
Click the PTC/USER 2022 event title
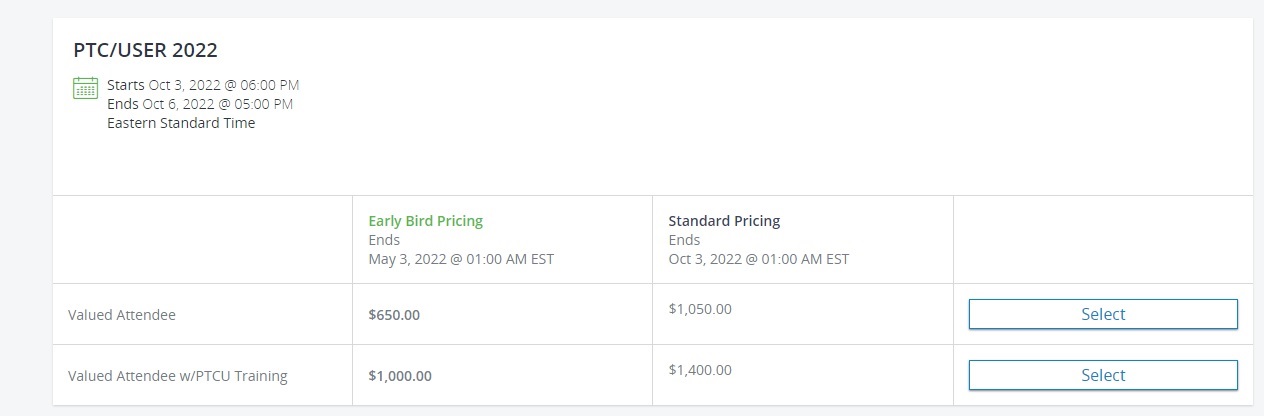[146, 50]
